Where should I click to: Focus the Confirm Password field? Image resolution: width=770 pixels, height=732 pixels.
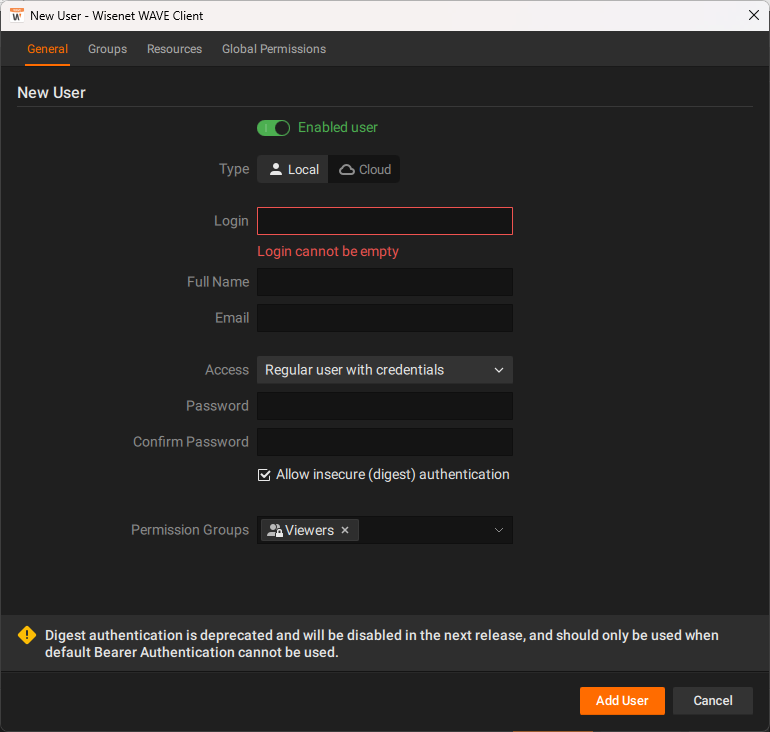pyautogui.click(x=385, y=442)
